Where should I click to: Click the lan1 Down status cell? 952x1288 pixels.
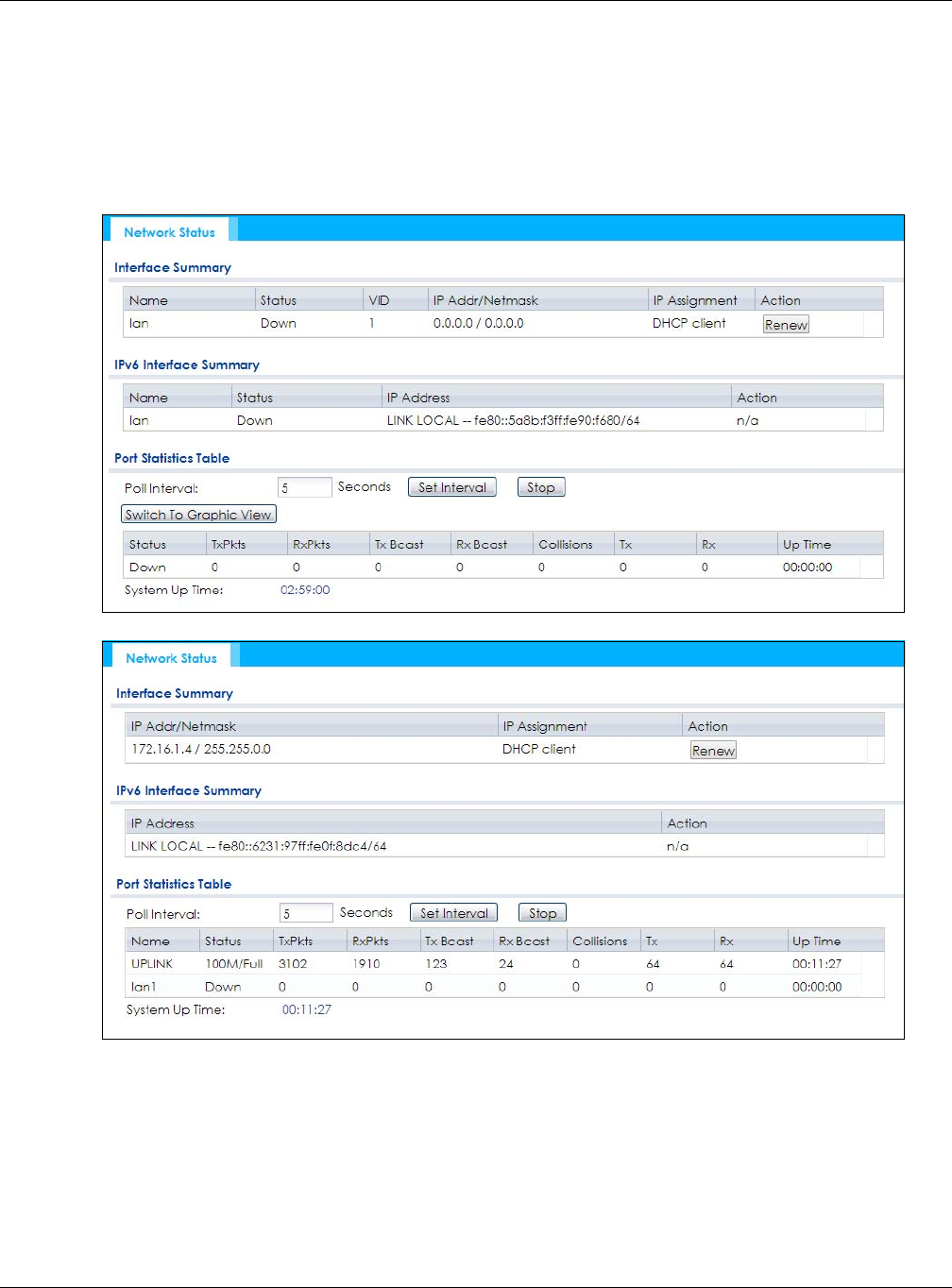(x=223, y=987)
